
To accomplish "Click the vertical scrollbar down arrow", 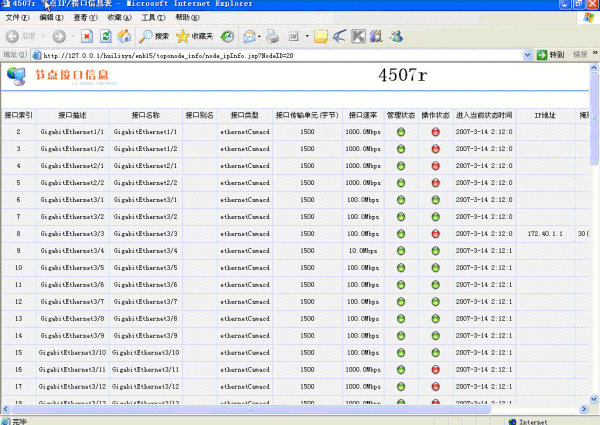I will pyautogui.click(x=594, y=399).
